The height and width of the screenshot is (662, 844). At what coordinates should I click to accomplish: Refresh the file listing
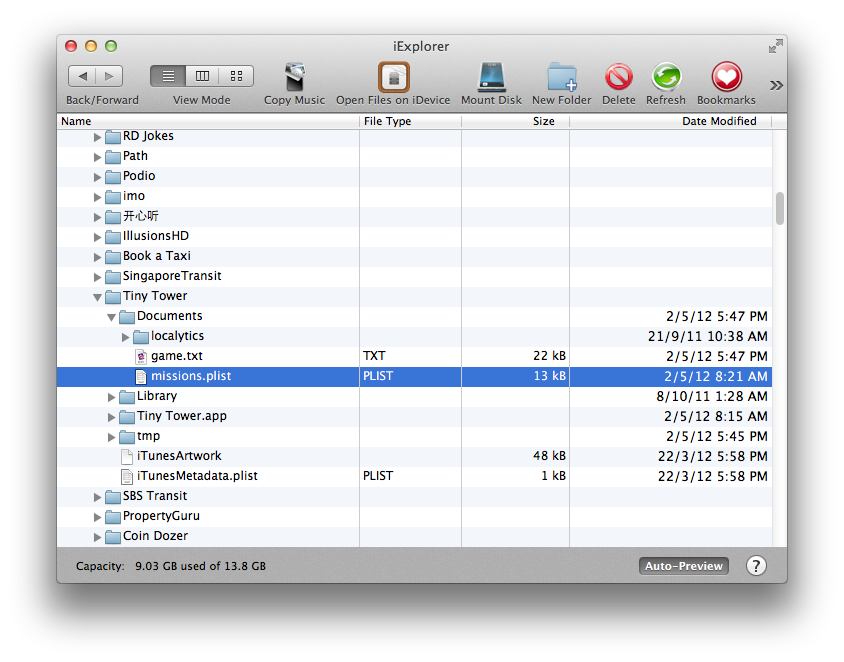click(666, 77)
